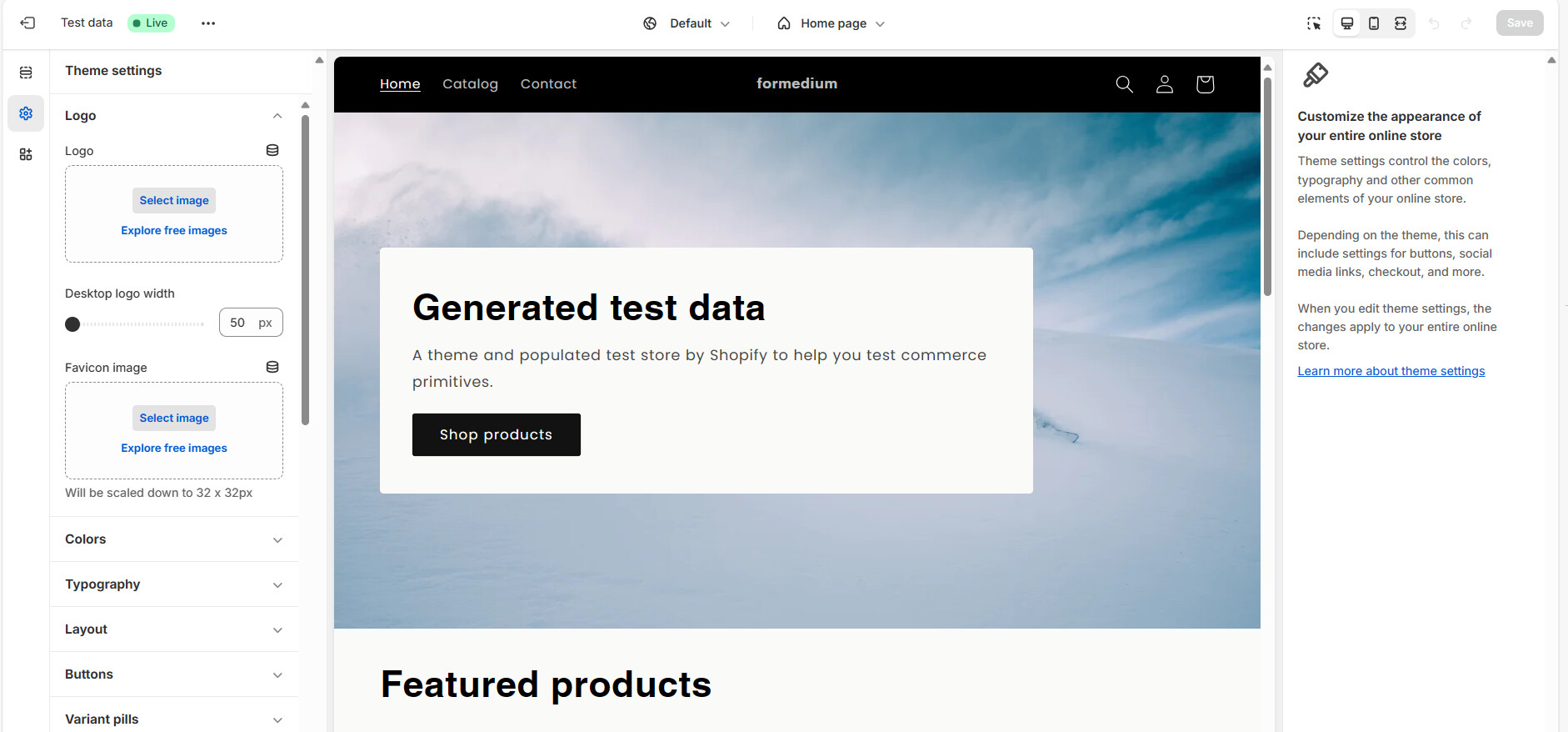
Task: Open the Sections panel icon in sidebar
Action: pos(26,73)
